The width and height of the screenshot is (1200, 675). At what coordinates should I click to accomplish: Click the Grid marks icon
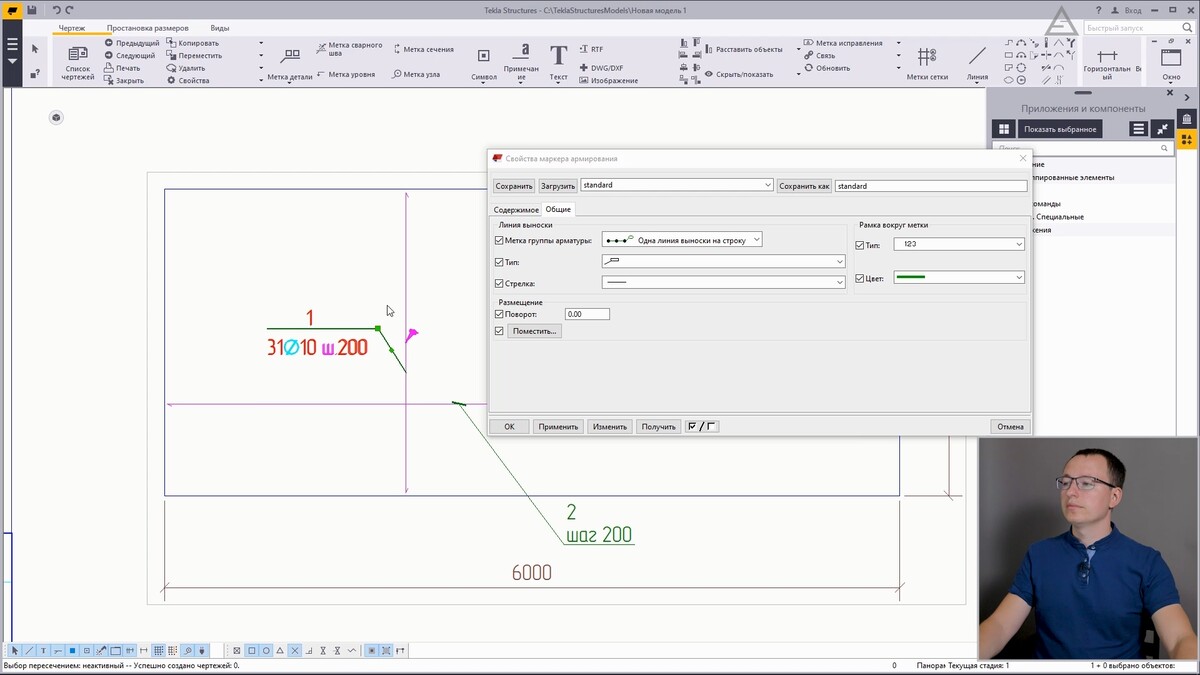927,57
